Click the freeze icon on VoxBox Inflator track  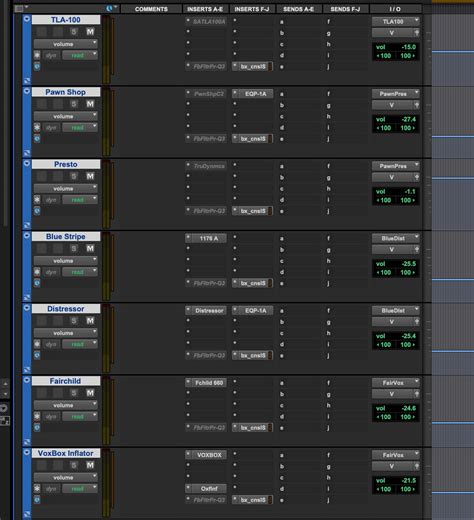coord(37,489)
